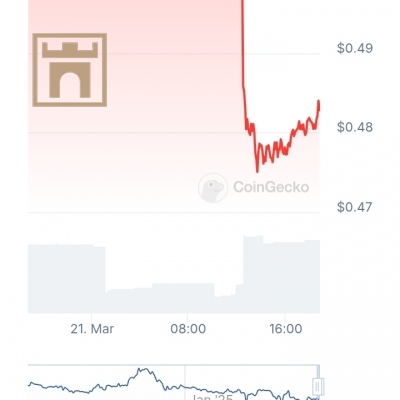Click the 16:00 time axis label
Image resolution: width=400 pixels, height=400 pixels.
(x=286, y=329)
